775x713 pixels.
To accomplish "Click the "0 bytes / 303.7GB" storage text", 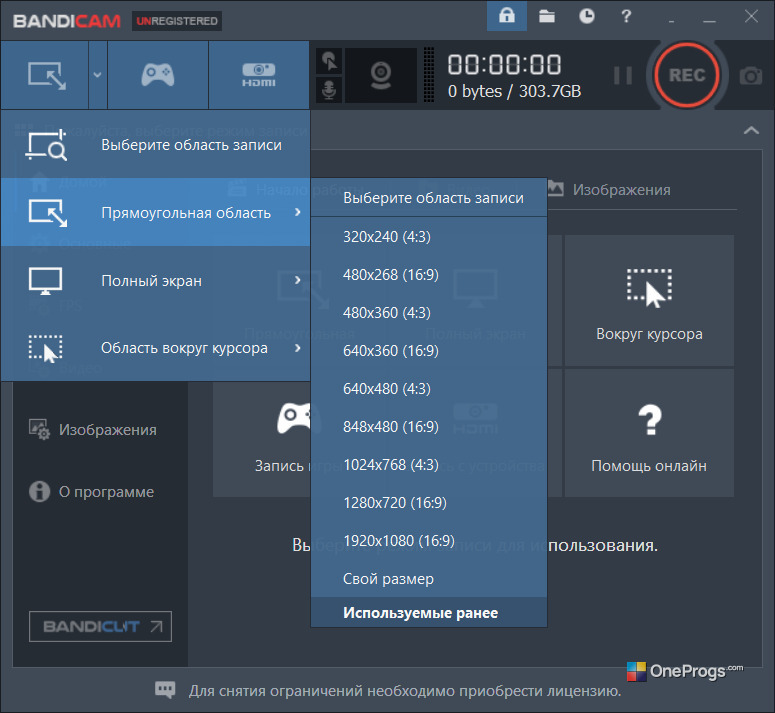I will point(514,91).
